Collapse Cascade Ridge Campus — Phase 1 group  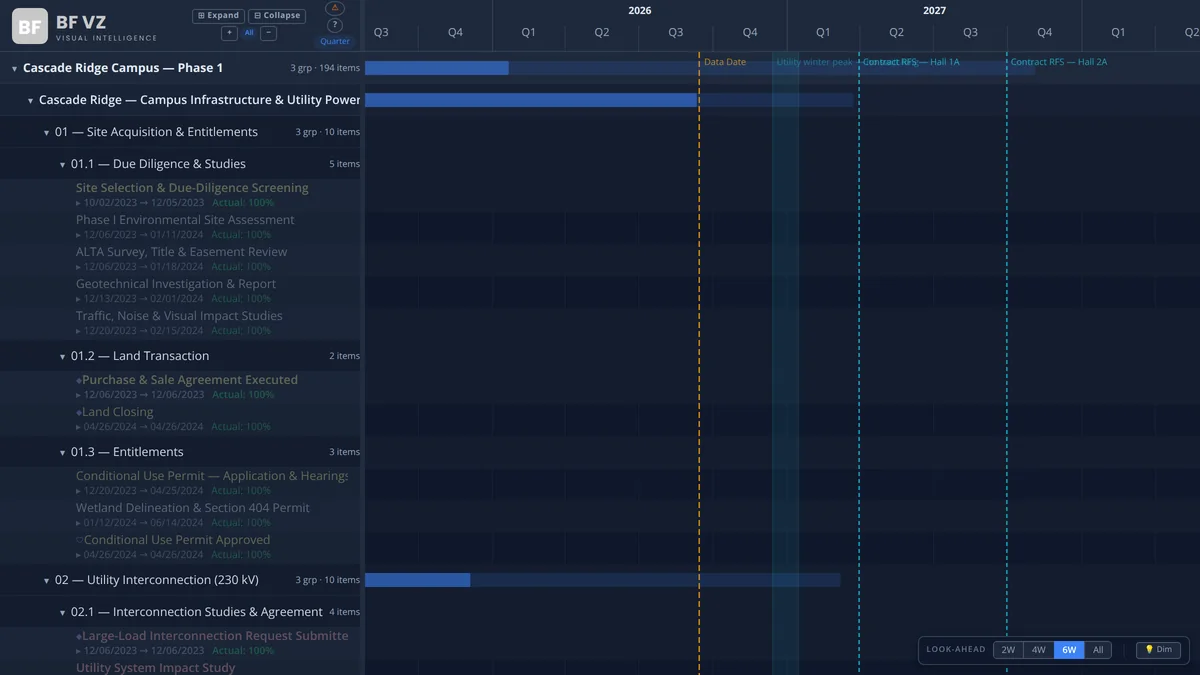[x=14, y=69]
